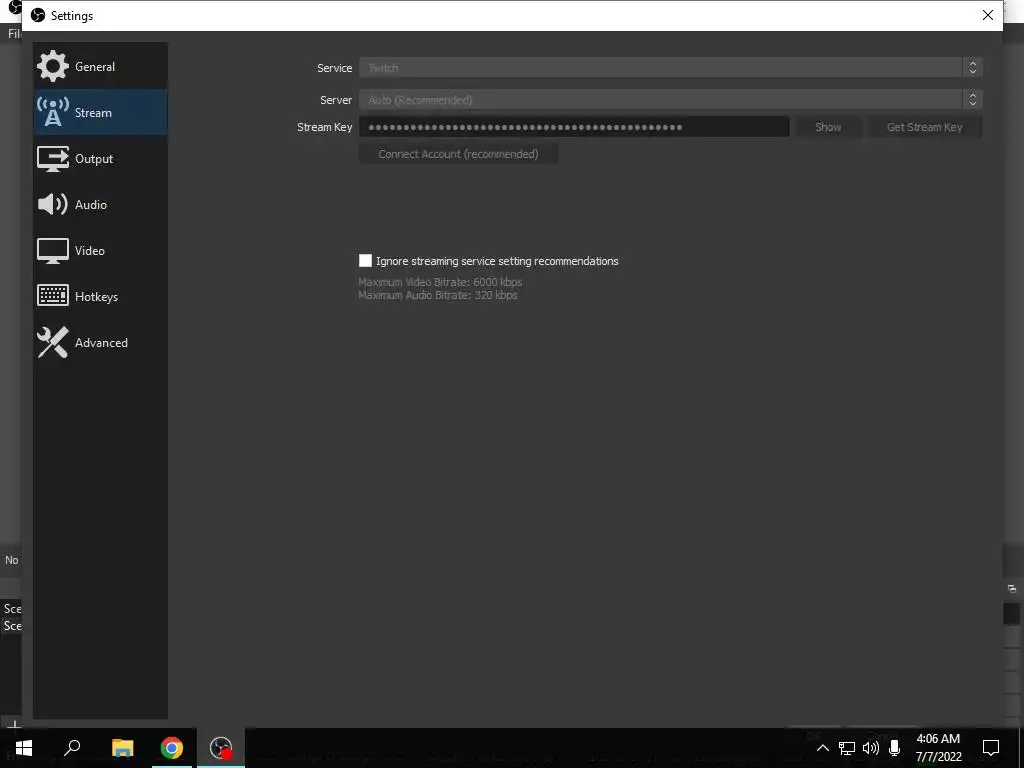Select the Stream settings section

point(101,112)
